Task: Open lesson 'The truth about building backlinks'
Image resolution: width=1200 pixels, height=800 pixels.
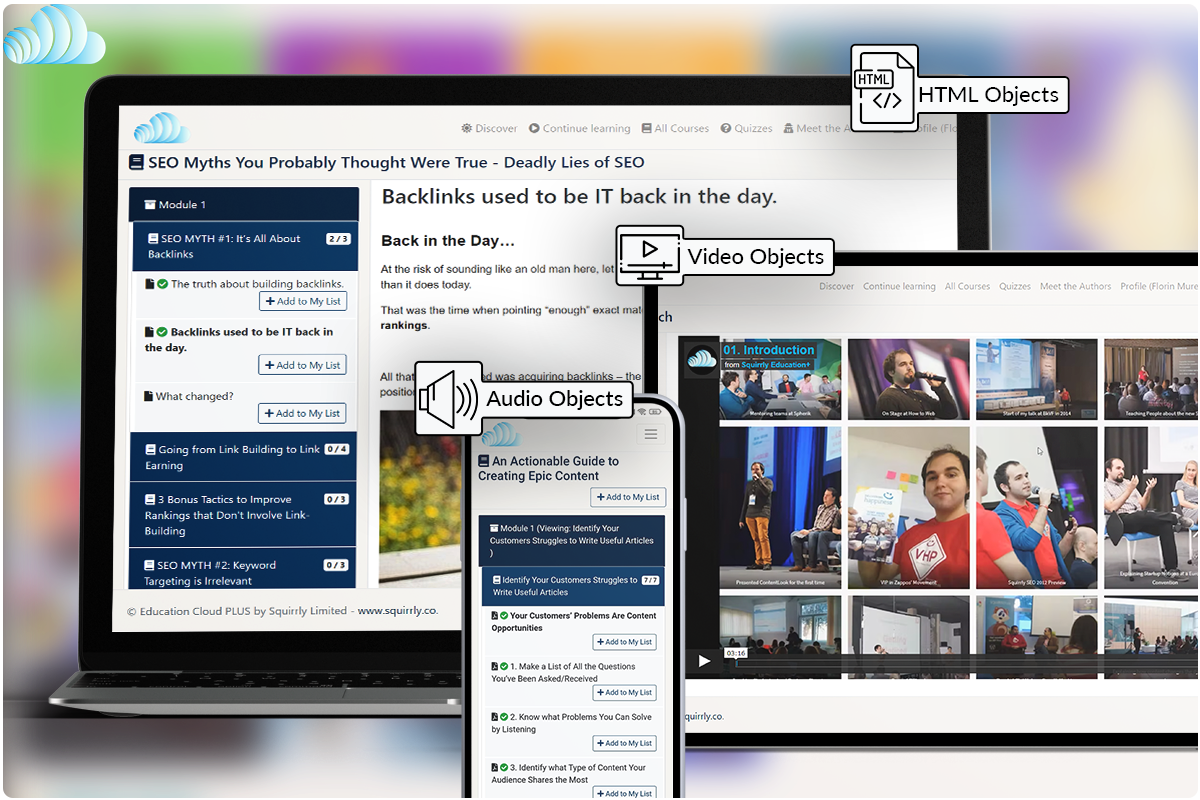Action: click(257, 284)
